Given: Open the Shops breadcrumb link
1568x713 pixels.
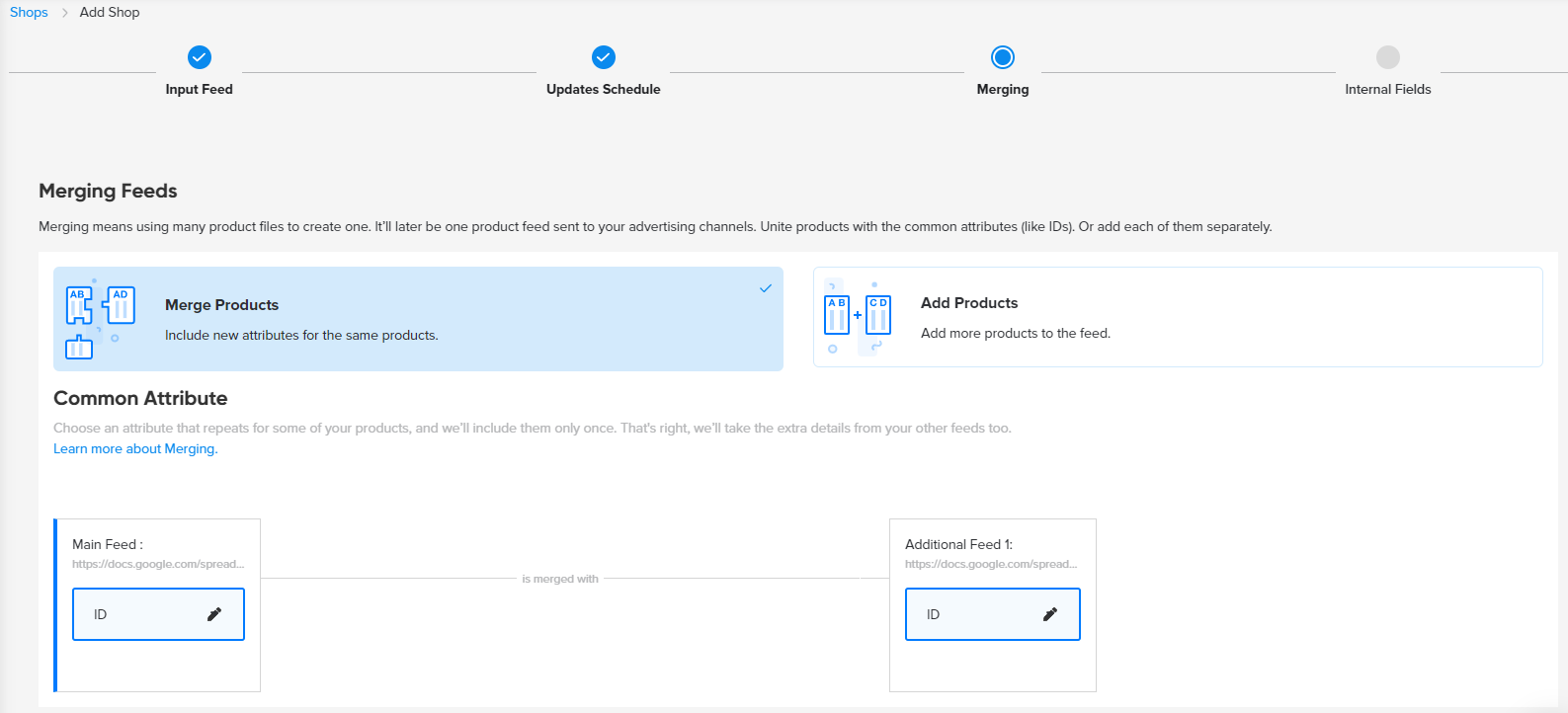Looking at the screenshot, I should coord(29,13).
